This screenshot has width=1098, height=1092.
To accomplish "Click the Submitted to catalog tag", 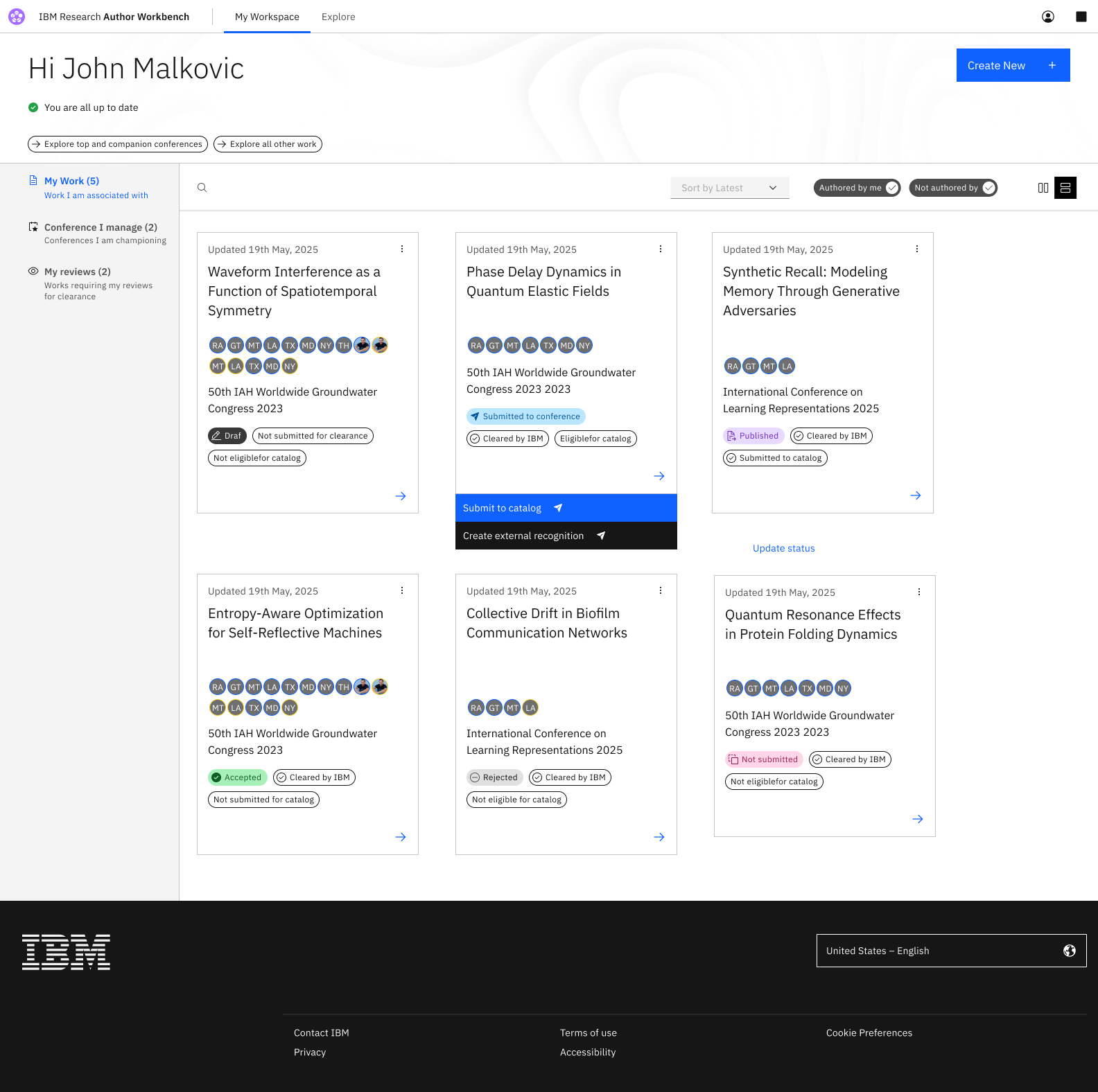I will pyautogui.click(x=775, y=458).
